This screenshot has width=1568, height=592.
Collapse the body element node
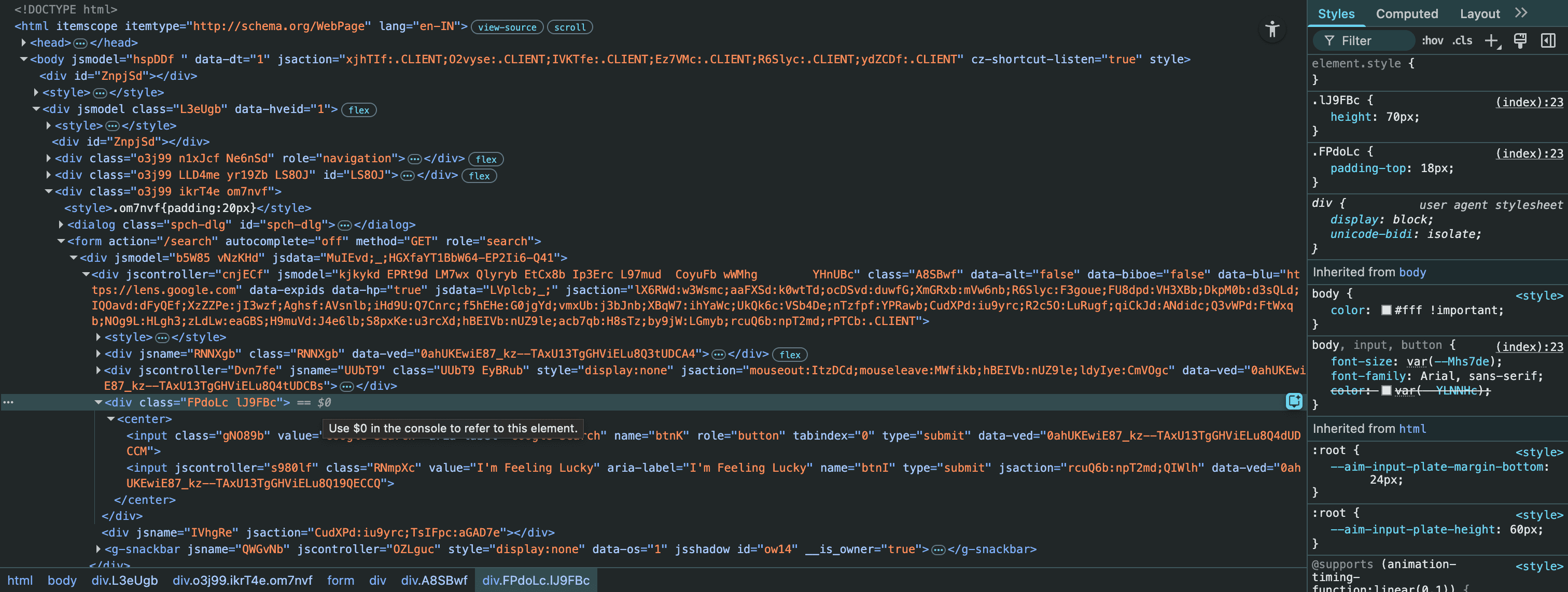pyautogui.click(x=24, y=59)
